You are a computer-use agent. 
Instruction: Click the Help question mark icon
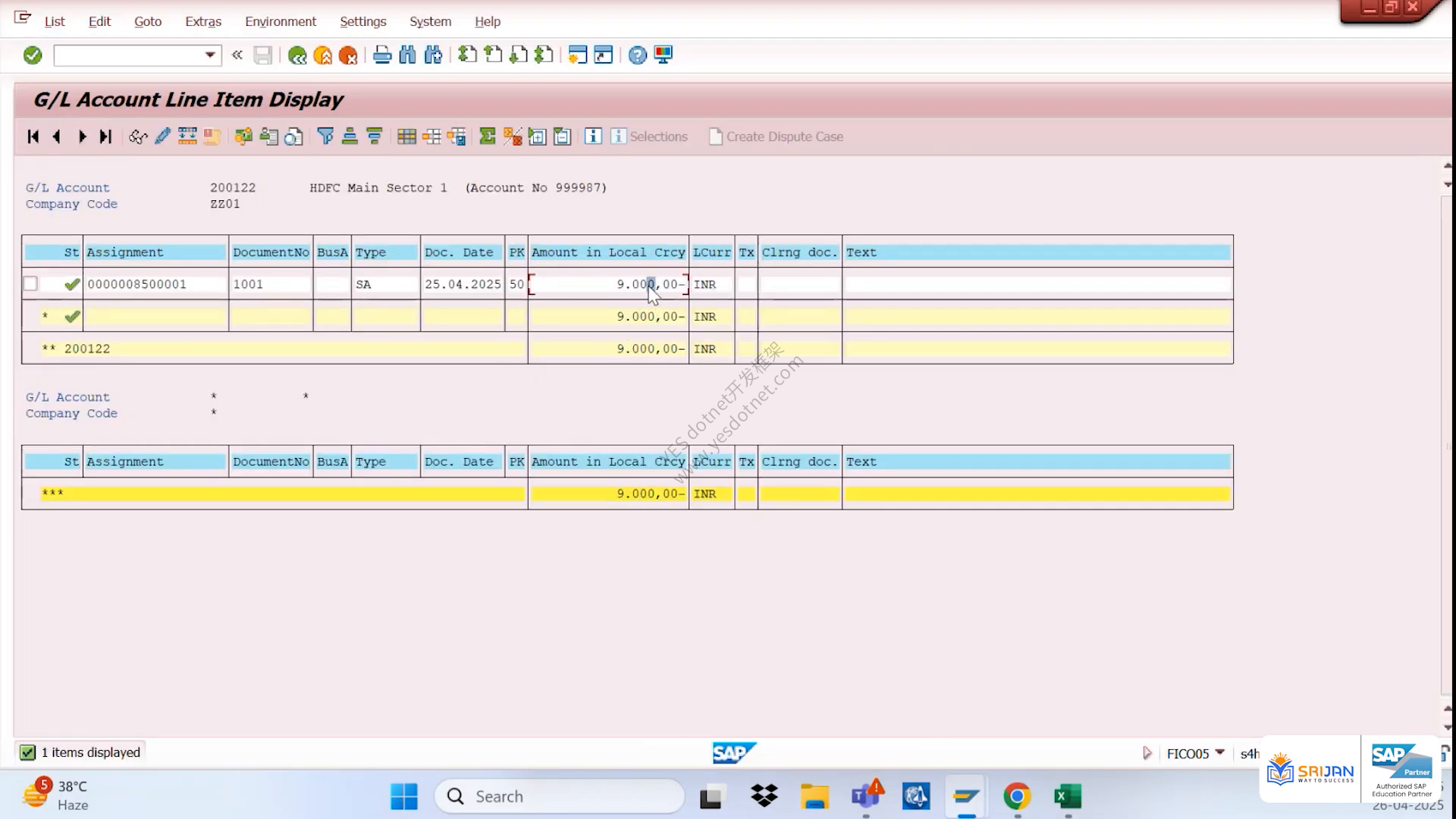(638, 55)
